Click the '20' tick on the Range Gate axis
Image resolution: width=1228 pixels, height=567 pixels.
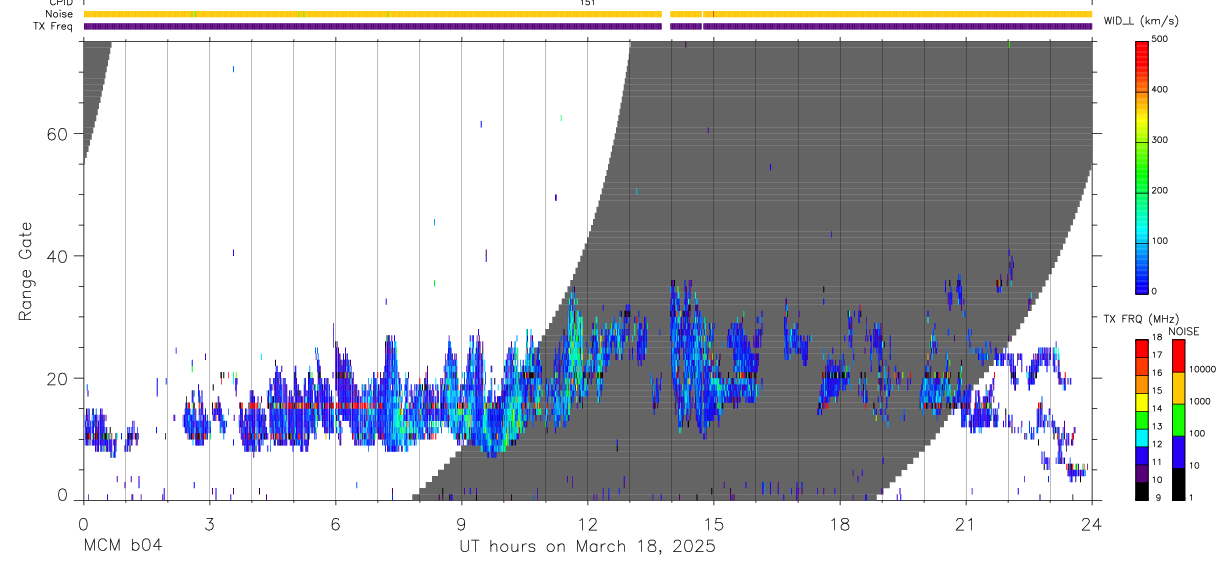pos(58,379)
